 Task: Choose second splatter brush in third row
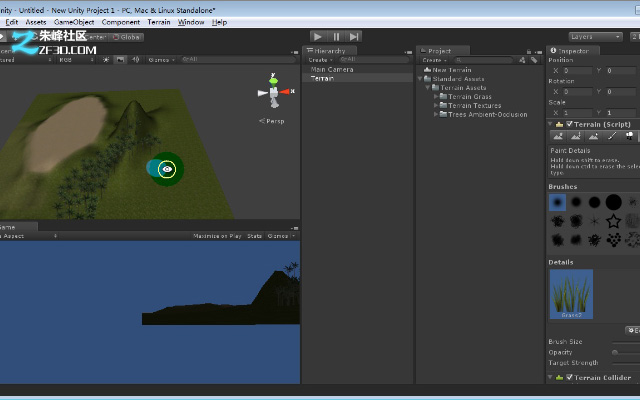pos(576,240)
